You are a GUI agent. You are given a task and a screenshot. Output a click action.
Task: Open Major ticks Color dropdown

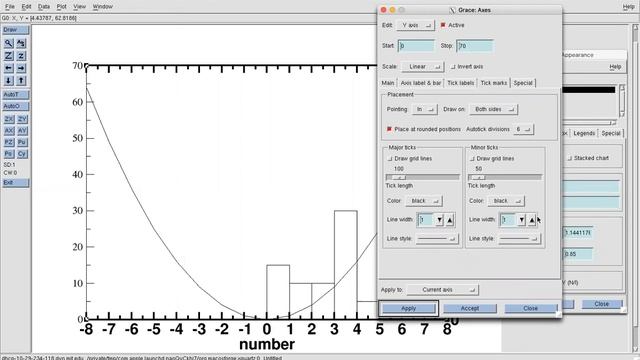coord(424,201)
